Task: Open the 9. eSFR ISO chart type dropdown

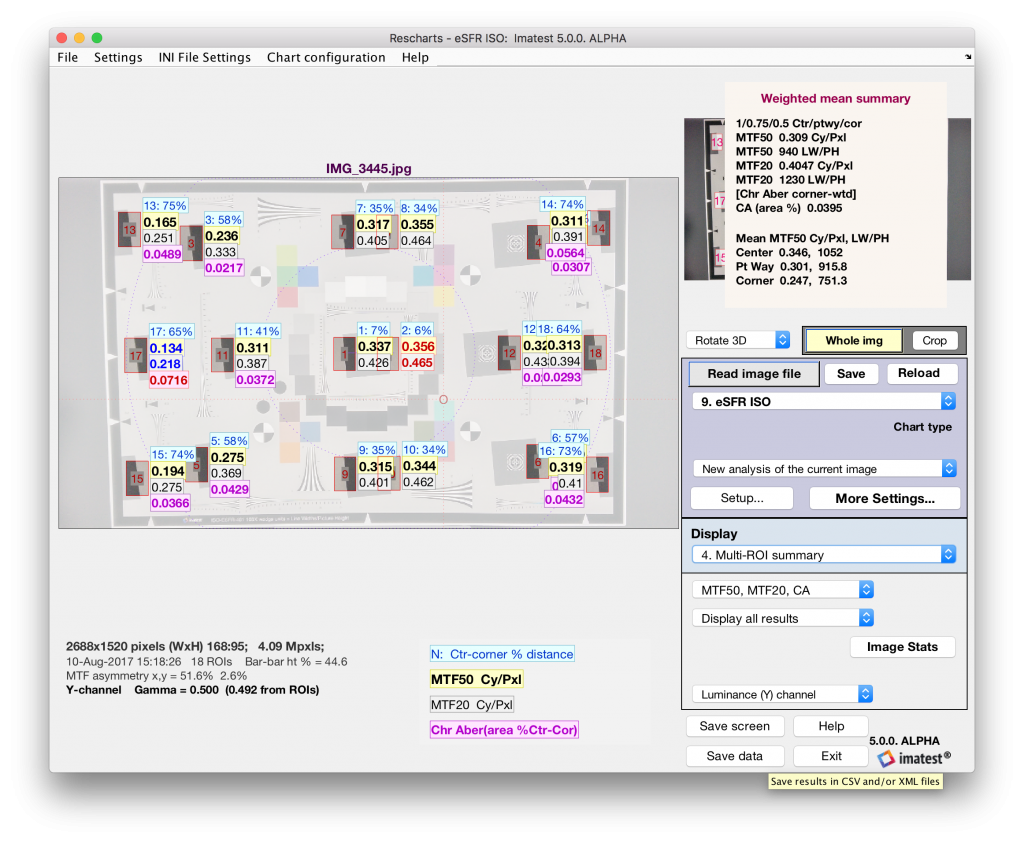Action: (x=824, y=402)
